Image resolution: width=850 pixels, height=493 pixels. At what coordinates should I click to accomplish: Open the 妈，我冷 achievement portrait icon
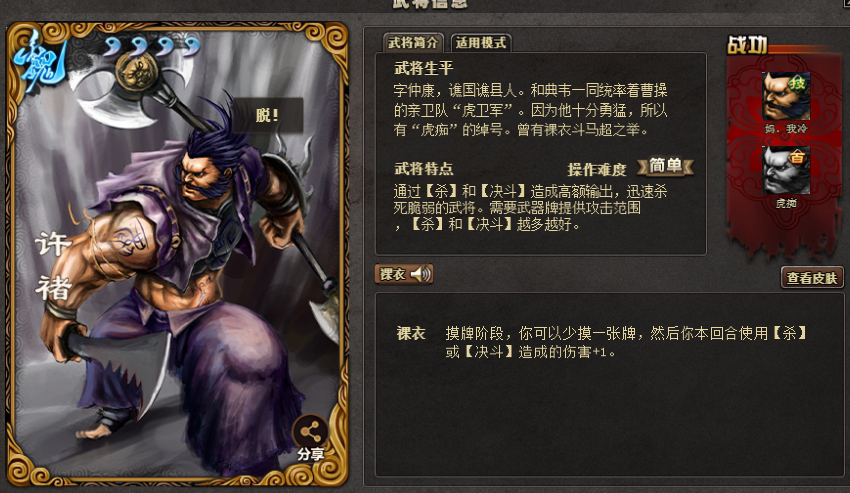(x=786, y=97)
